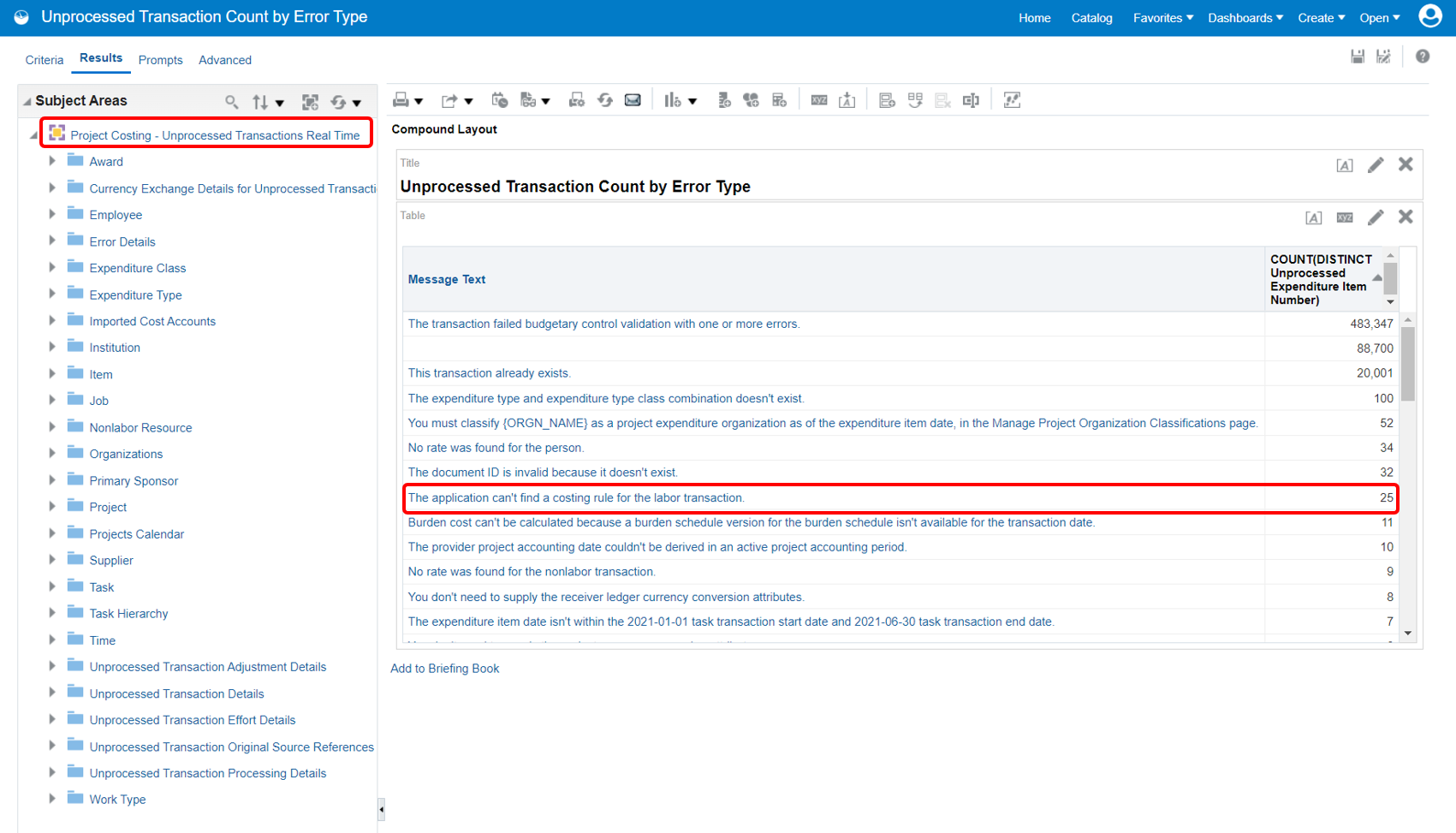Screen dimensions: 1456x833
Task: Remove the Table view from layout
Action: pyautogui.click(x=1405, y=217)
